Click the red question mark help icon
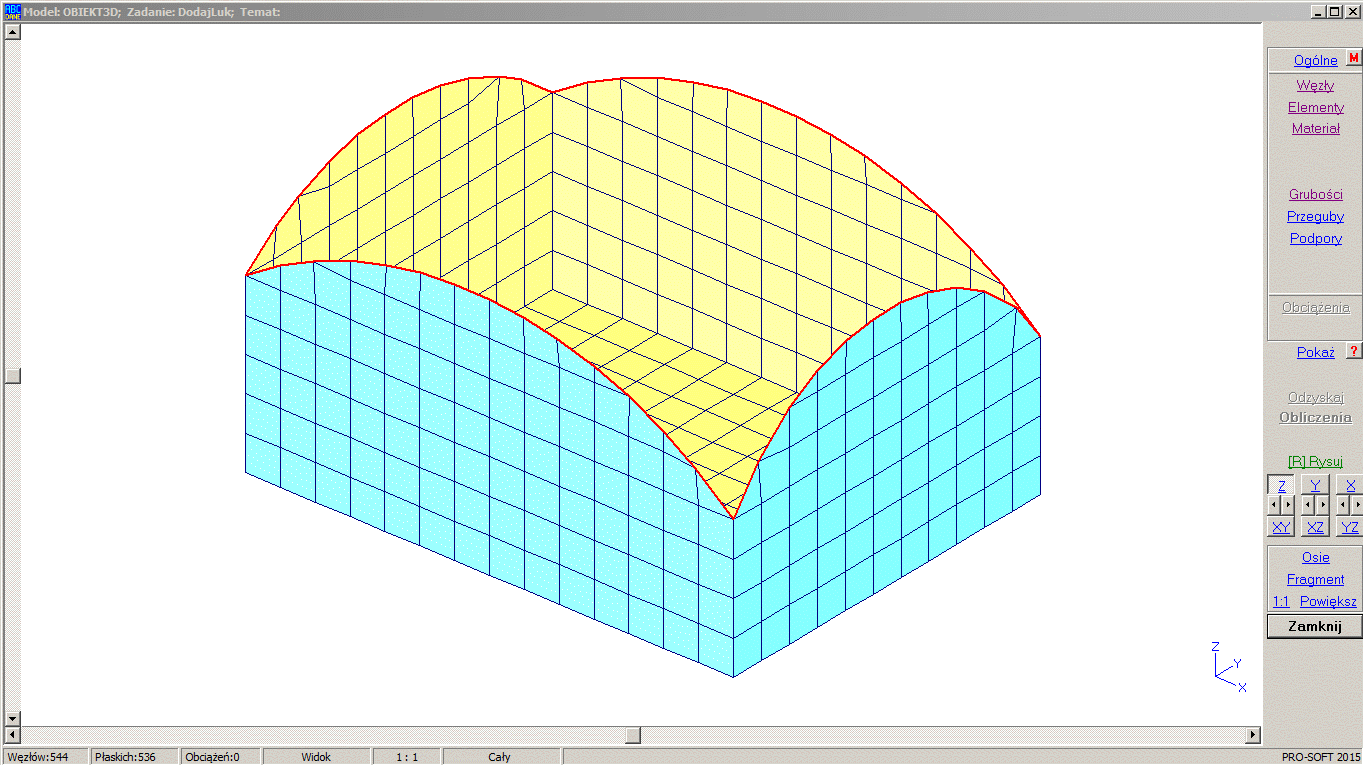This screenshot has width=1363, height=765. [1354, 351]
